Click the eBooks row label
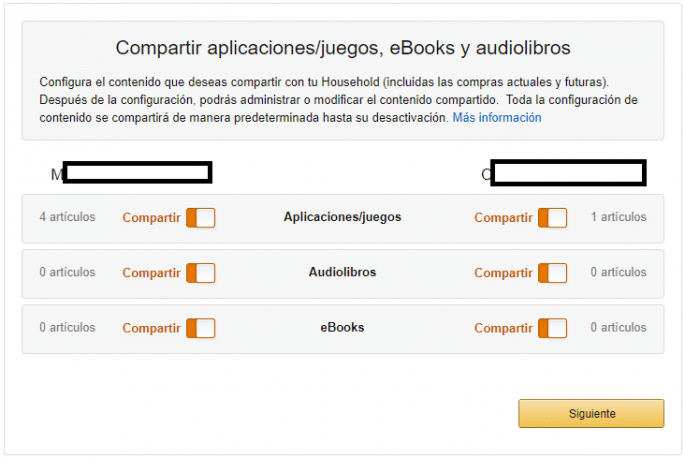This screenshot has height=458, width=685. (x=342, y=327)
